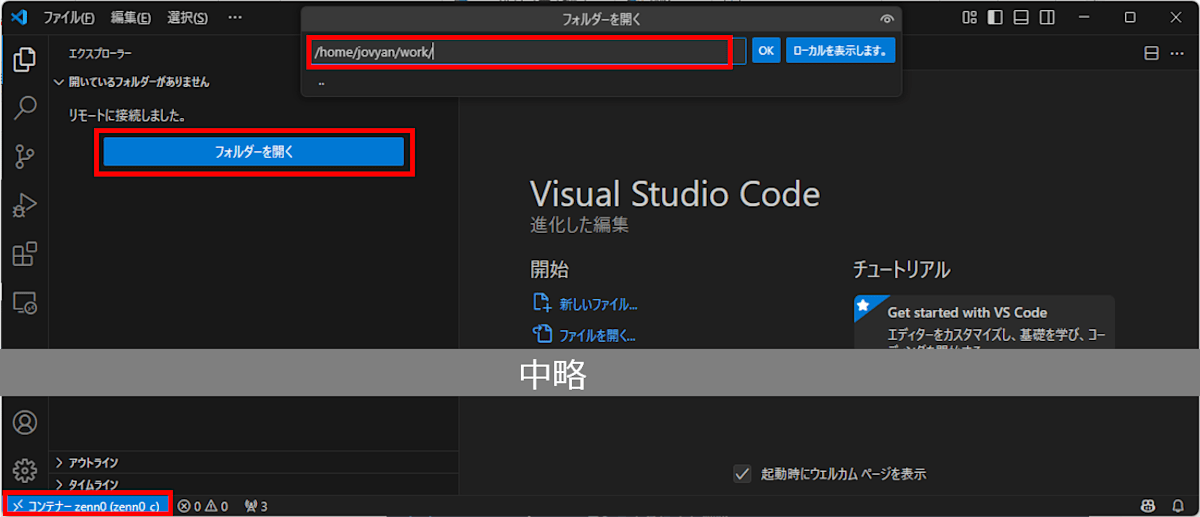The image size is (1200, 517).
Task: Click the フォルダーを開く blue button
Action: point(254,152)
